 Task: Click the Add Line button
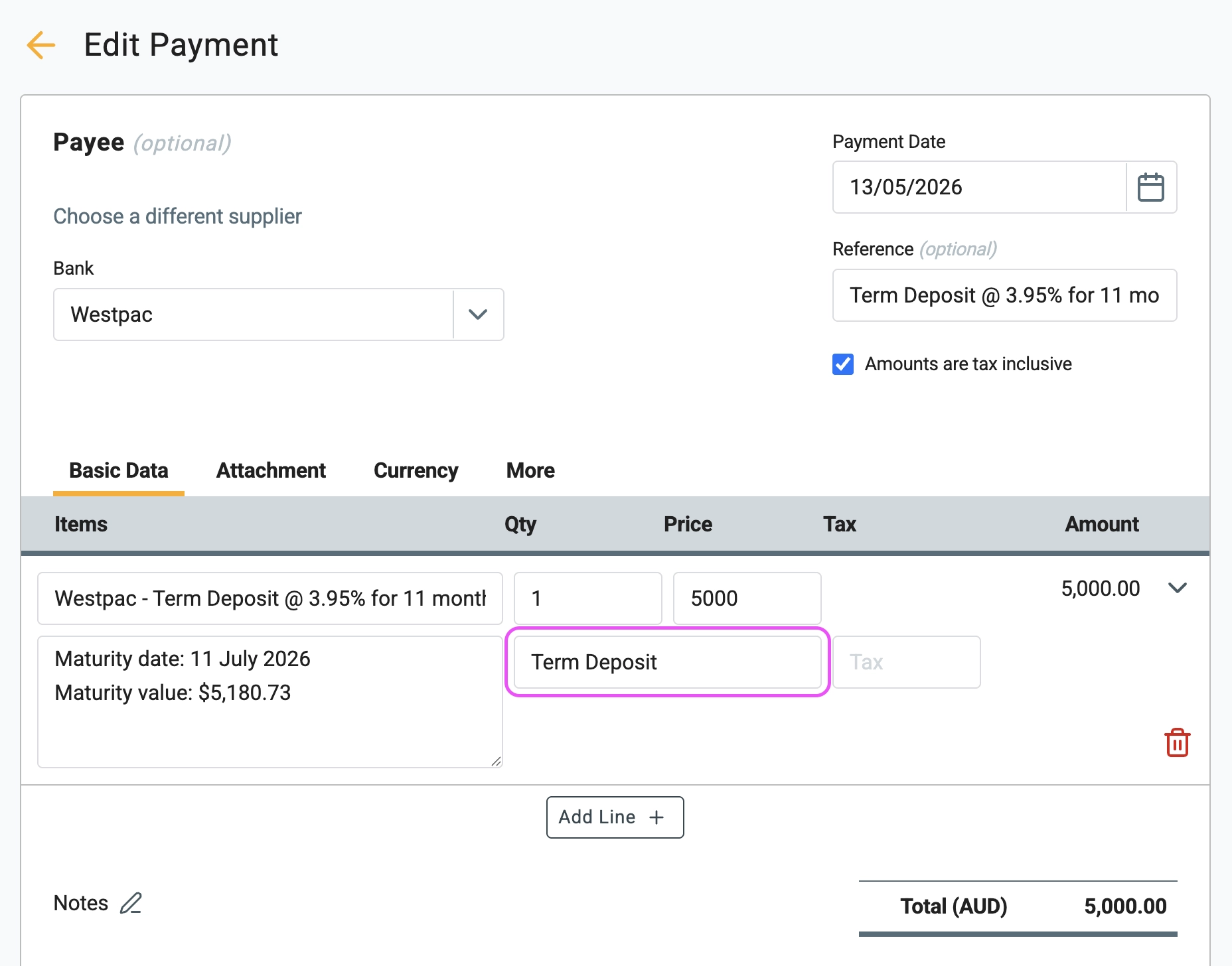[615, 817]
